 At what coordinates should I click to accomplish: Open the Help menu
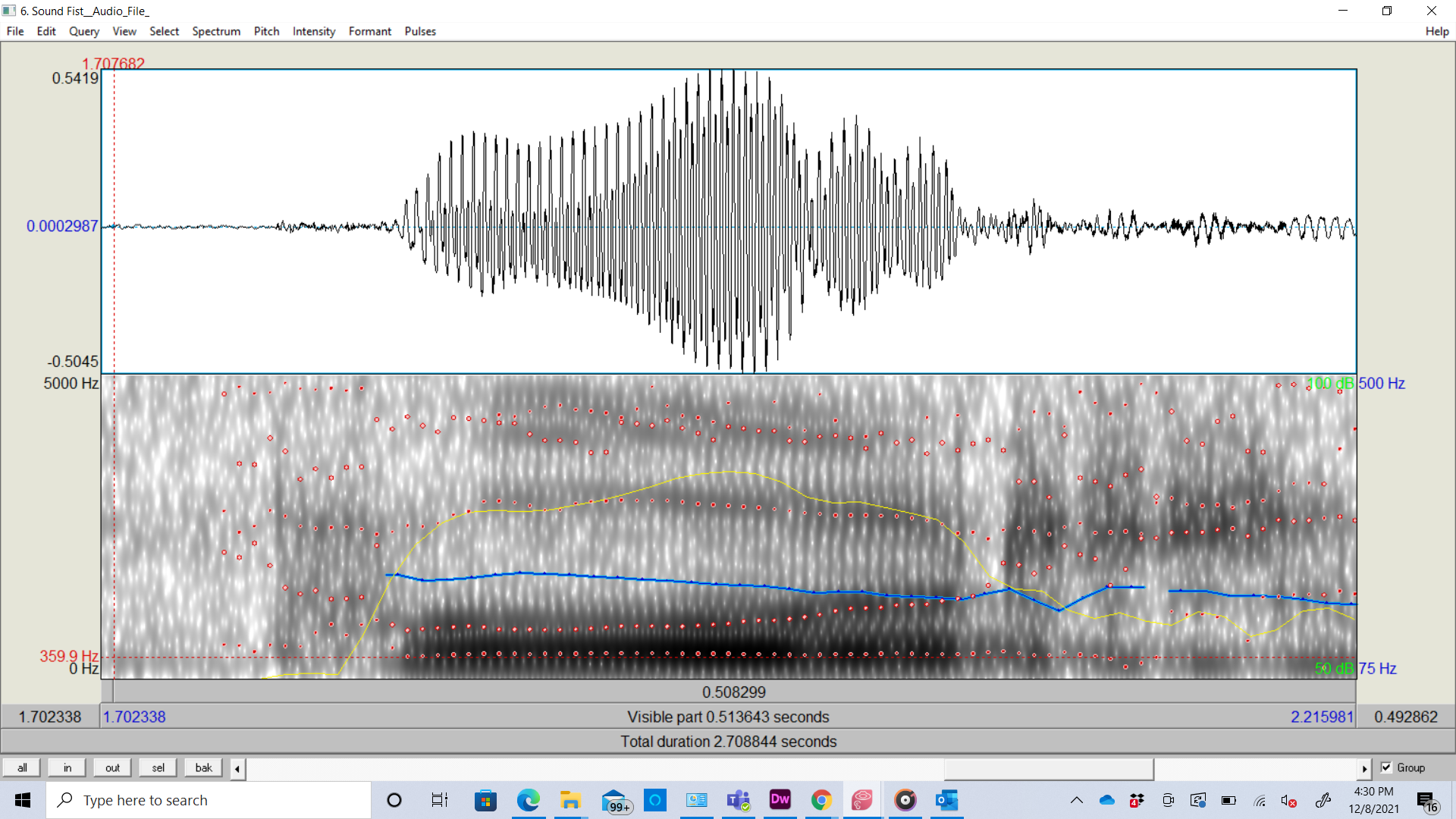point(1436,31)
